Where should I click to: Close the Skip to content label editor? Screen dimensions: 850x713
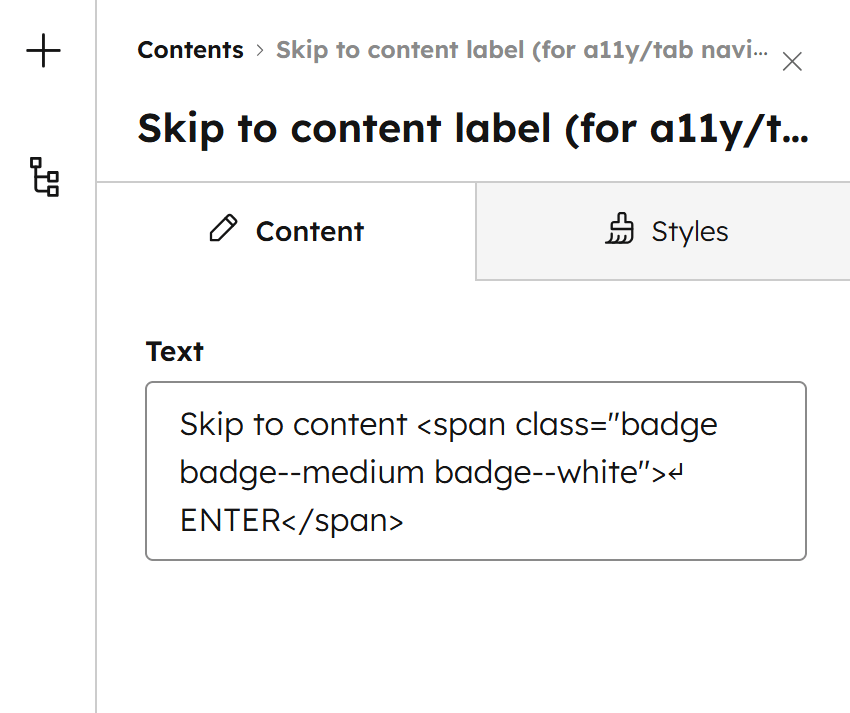(x=792, y=61)
